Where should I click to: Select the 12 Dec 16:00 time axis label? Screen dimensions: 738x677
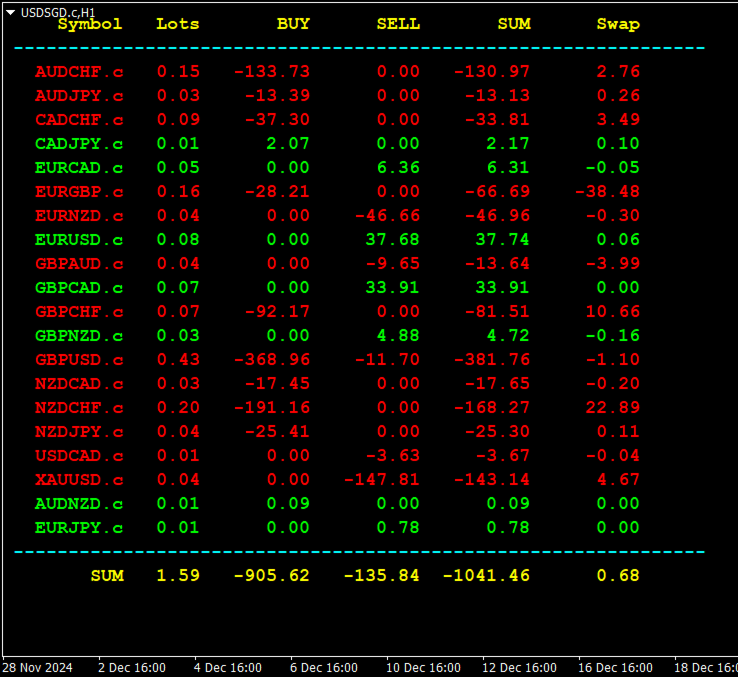[519, 669]
